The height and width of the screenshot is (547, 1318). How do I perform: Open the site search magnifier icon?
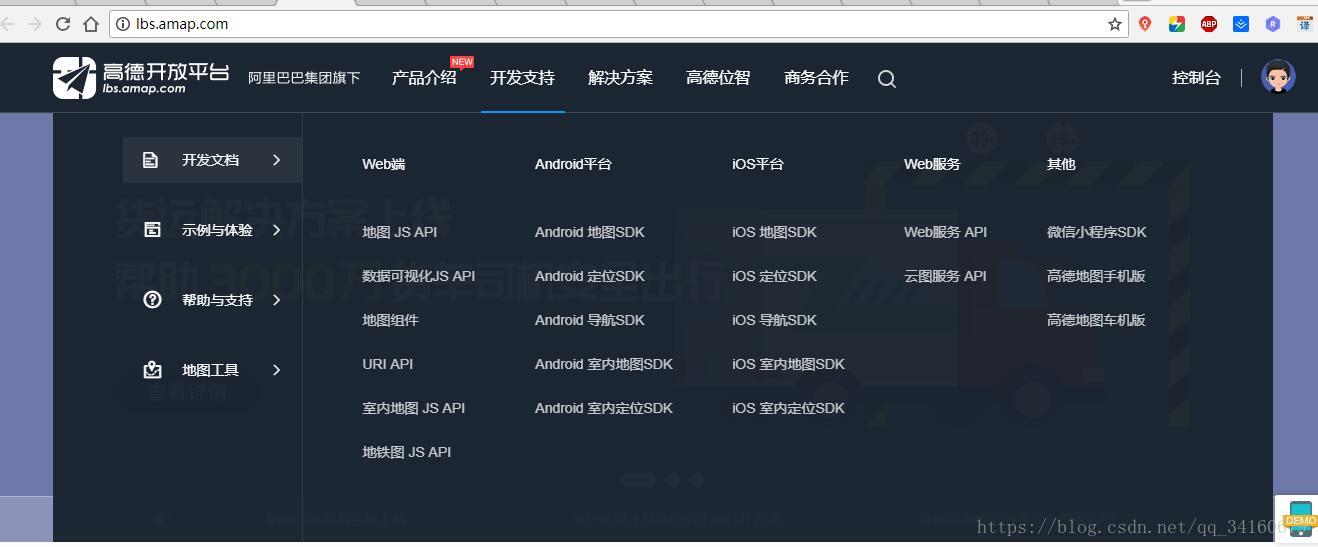click(887, 78)
